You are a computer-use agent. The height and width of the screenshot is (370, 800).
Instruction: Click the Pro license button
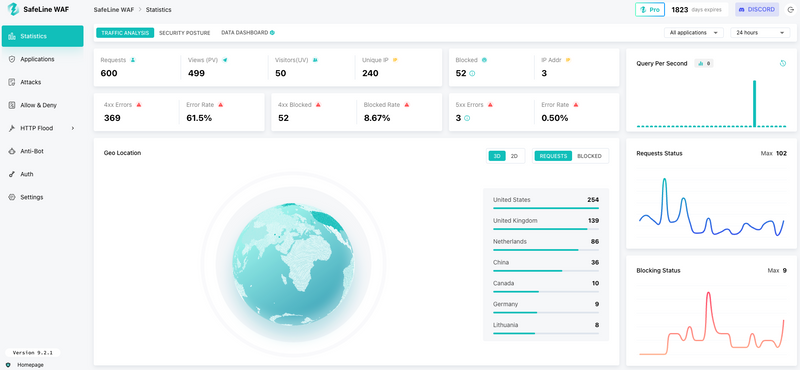pos(650,10)
